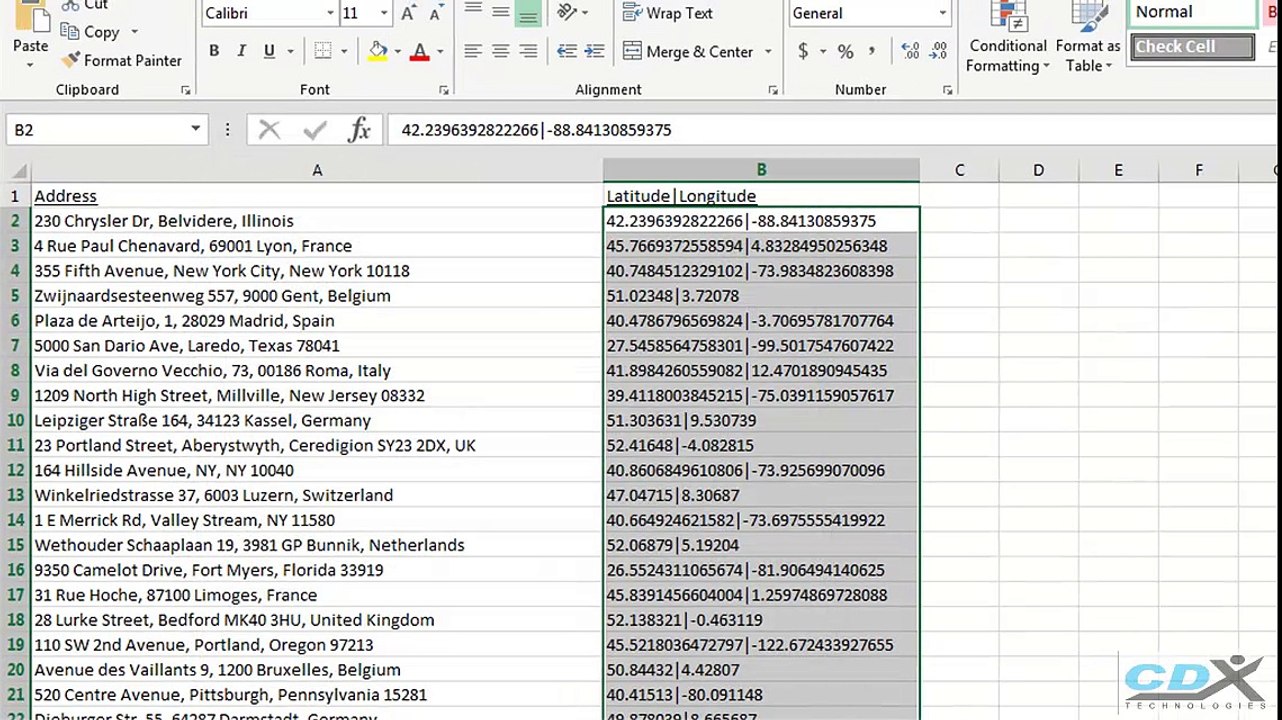Apply the Check Cell style

pos(1193,47)
